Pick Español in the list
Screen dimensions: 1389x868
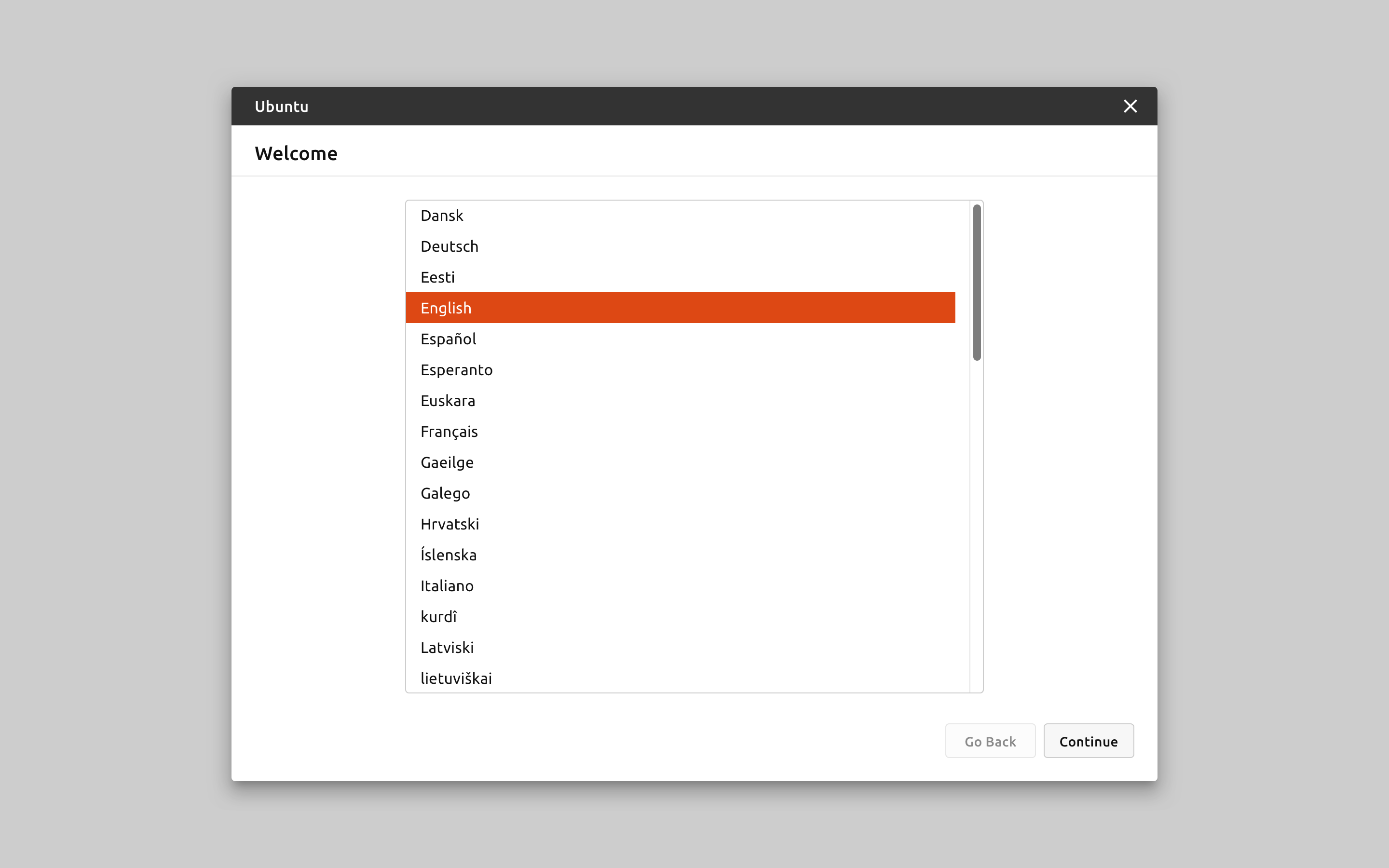[x=448, y=339]
